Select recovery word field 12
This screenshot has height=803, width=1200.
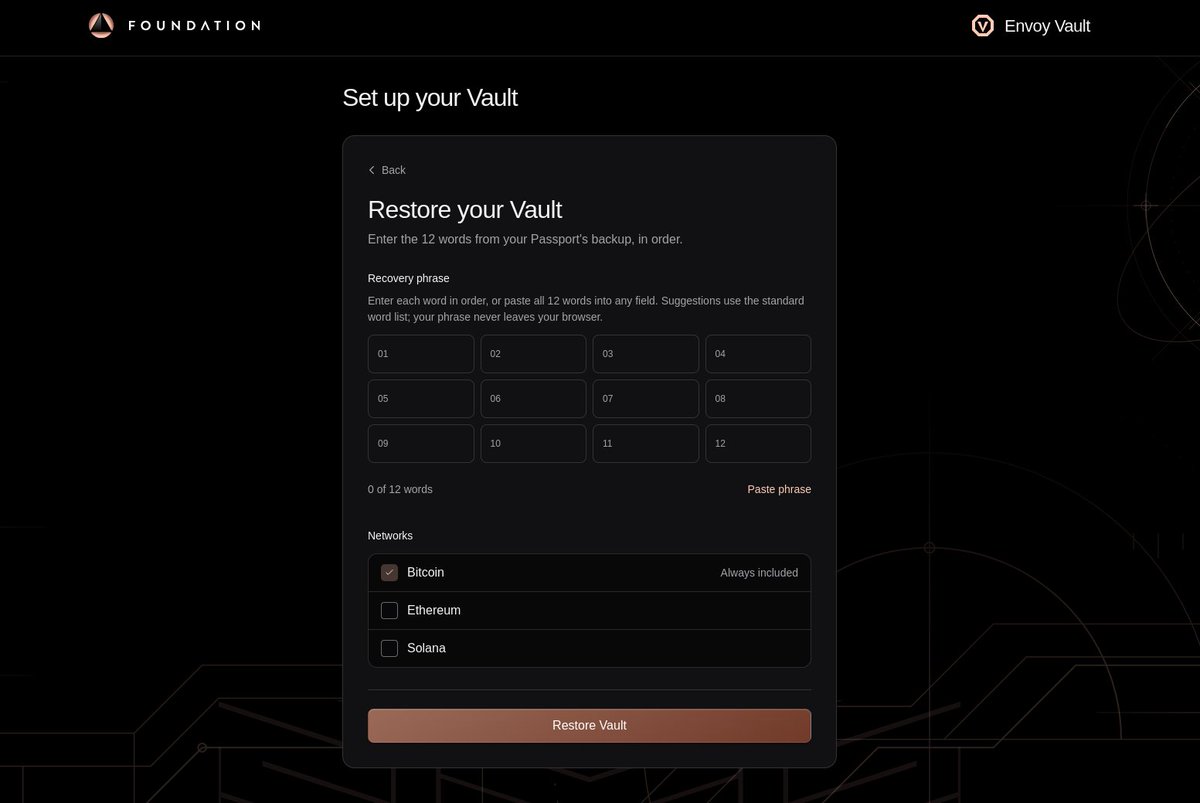(x=758, y=443)
